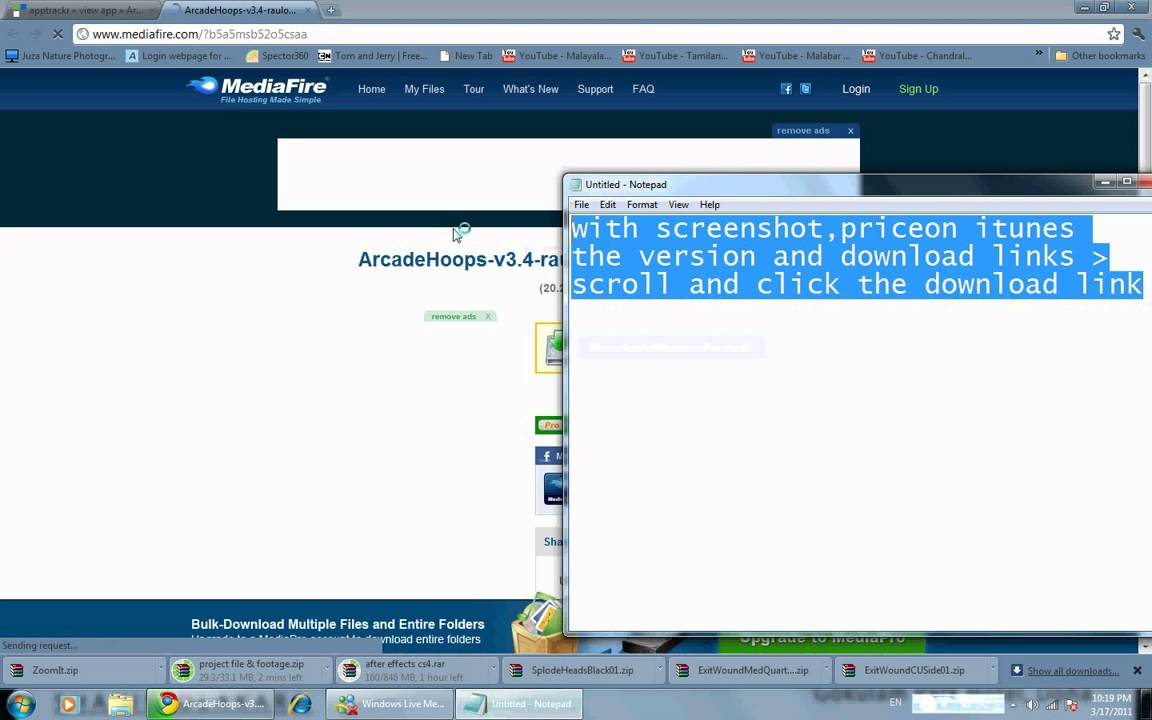
Task: Open ExitWoundMedQuart zip options arrow
Action: point(827,670)
